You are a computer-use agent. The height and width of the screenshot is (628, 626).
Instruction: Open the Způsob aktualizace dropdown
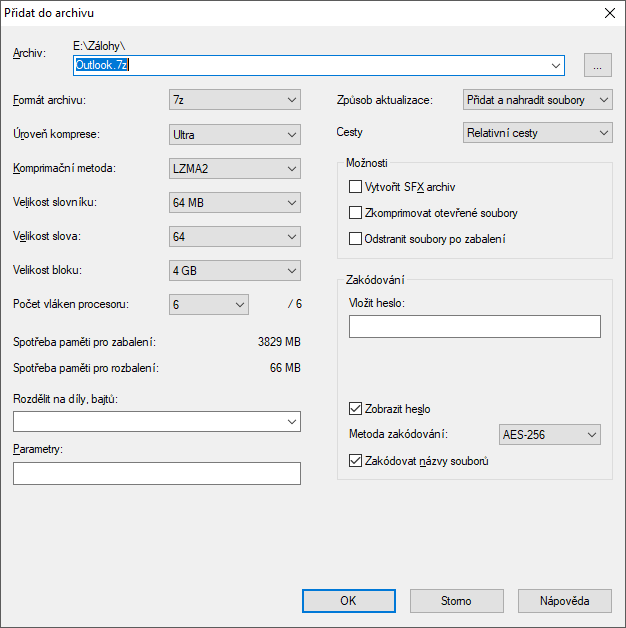[538, 100]
